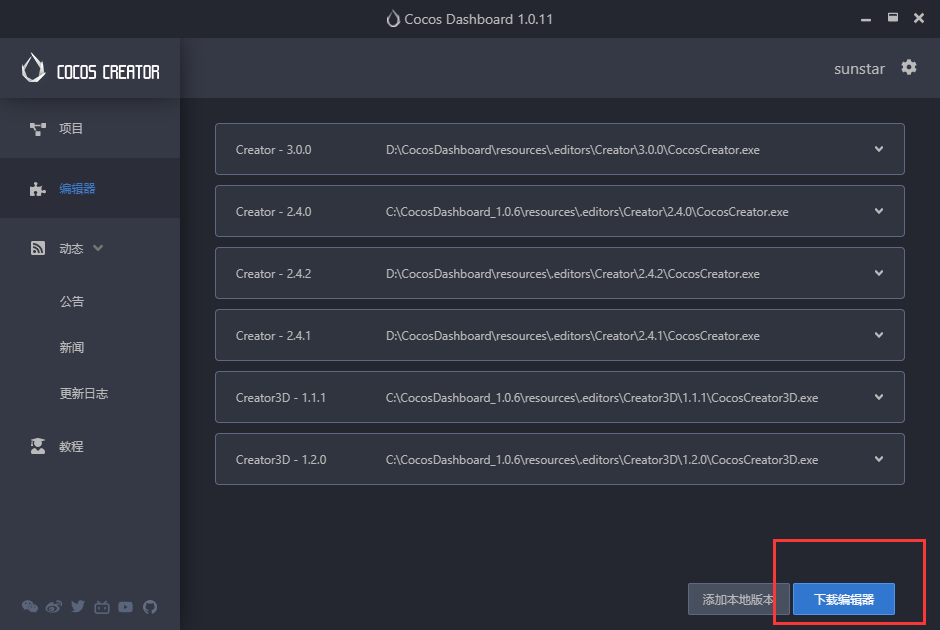Select the Creator - 2.4.0 version label
Screen dimensions: 940x630
[x=273, y=212]
